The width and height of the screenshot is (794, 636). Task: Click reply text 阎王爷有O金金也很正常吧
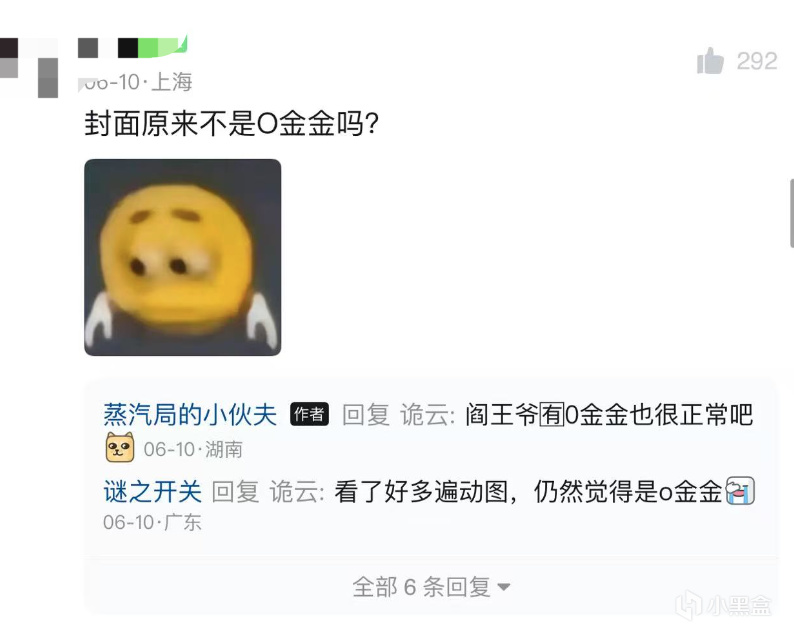point(609,415)
